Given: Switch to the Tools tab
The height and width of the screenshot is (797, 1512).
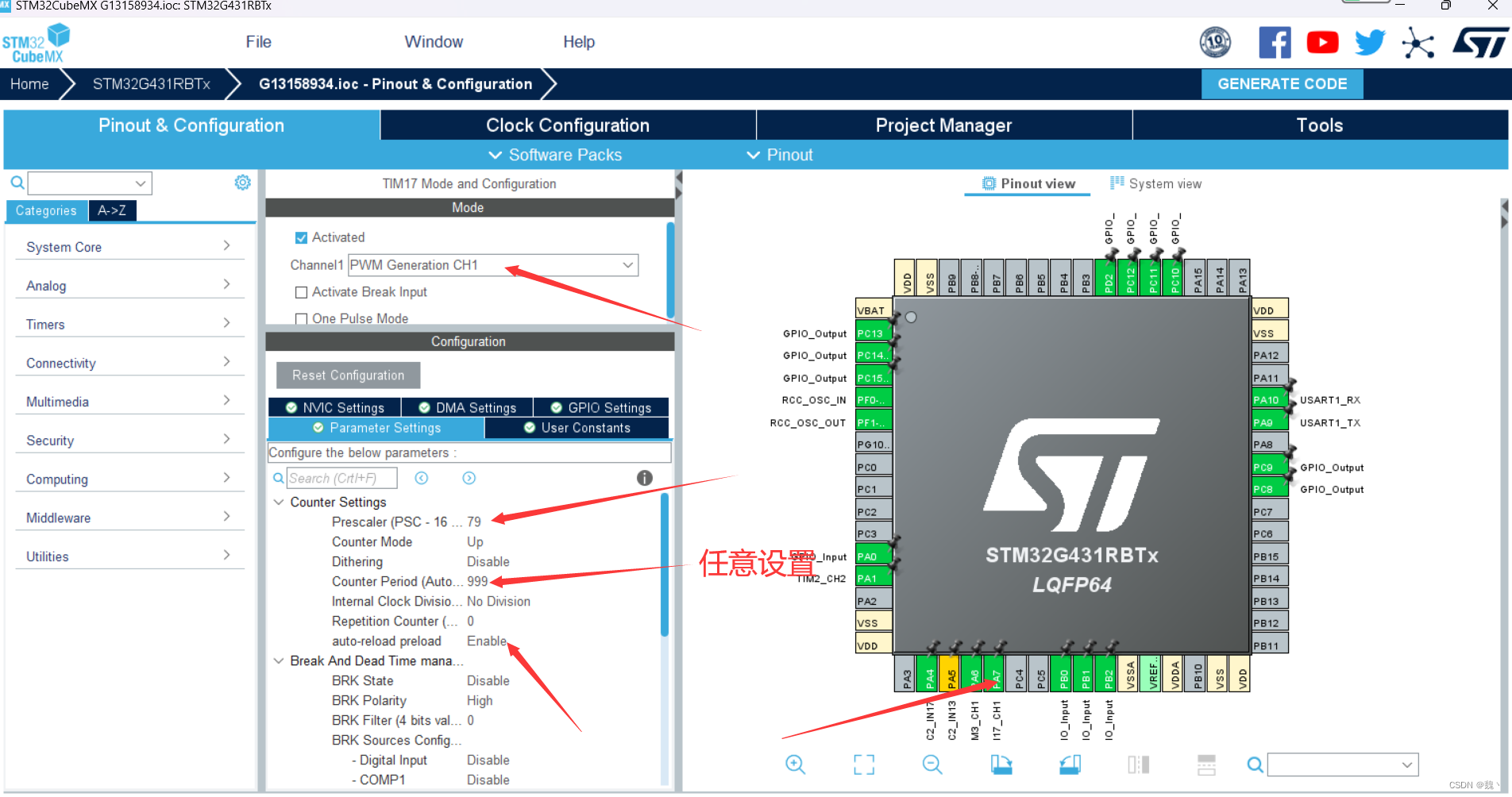Looking at the screenshot, I should pos(1320,125).
